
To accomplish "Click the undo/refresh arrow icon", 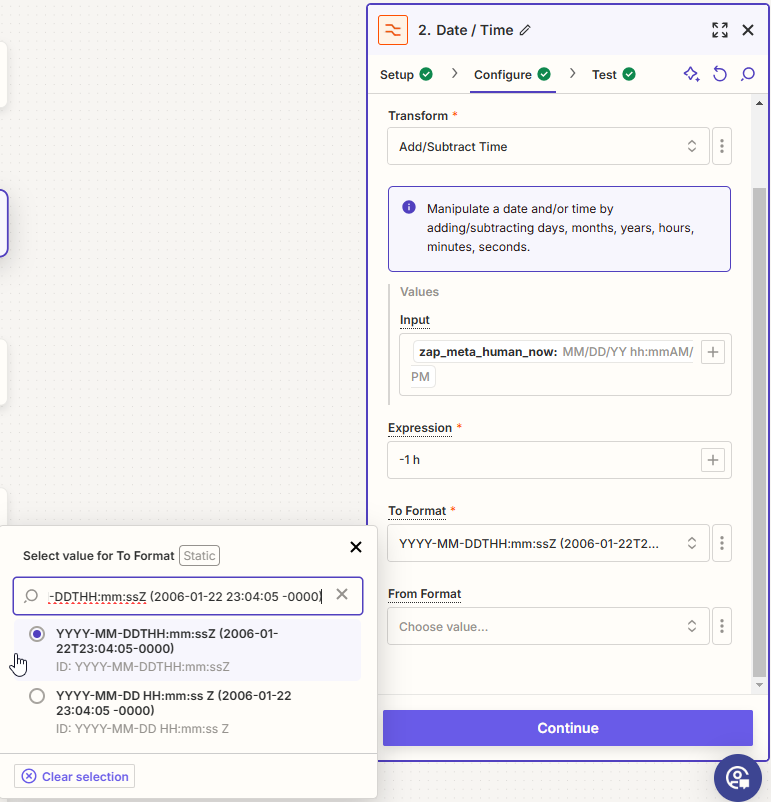I will 720,74.
